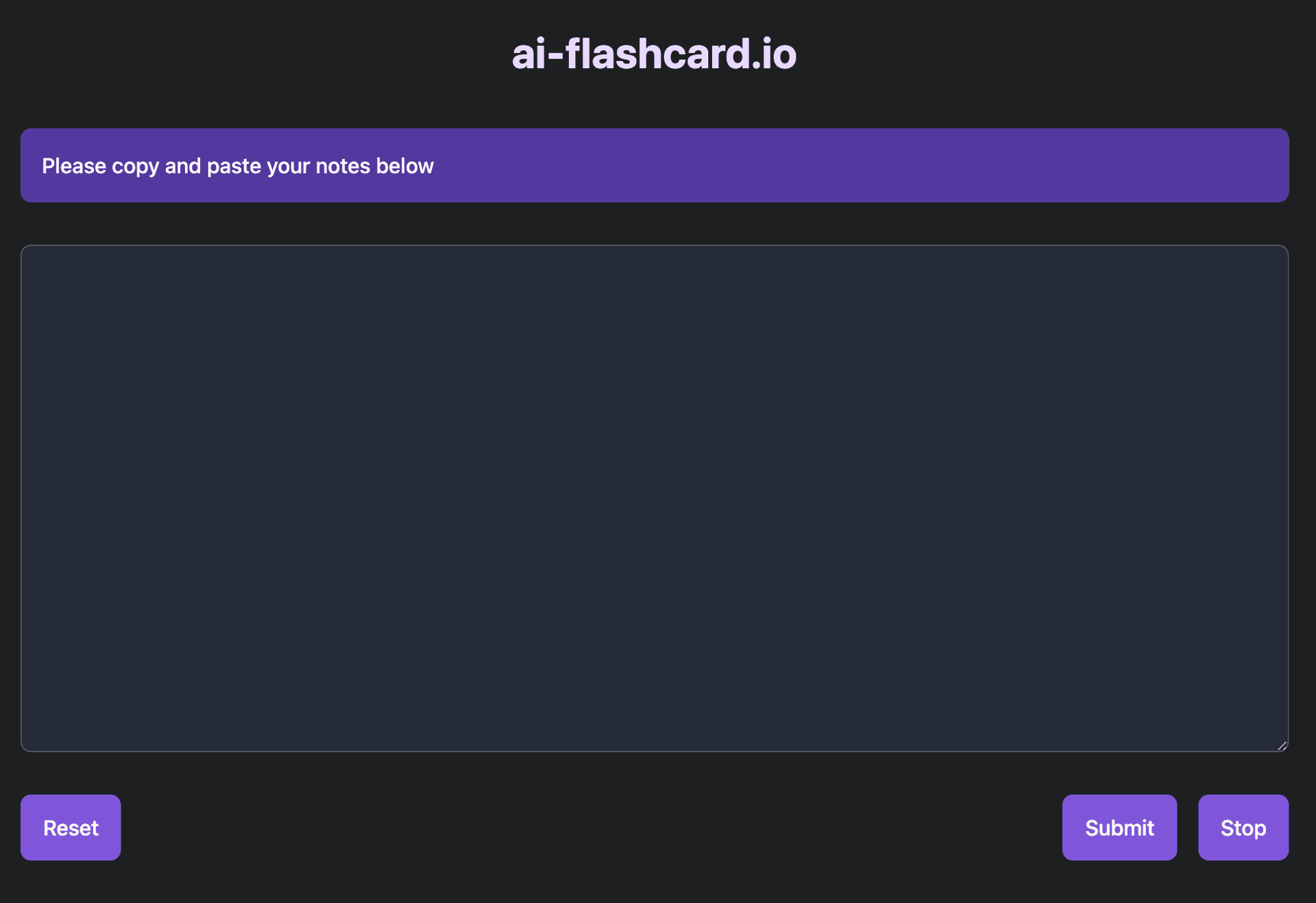Screen dimensions: 1316x903
Task: Click the textarea resize handle
Action: (1282, 745)
